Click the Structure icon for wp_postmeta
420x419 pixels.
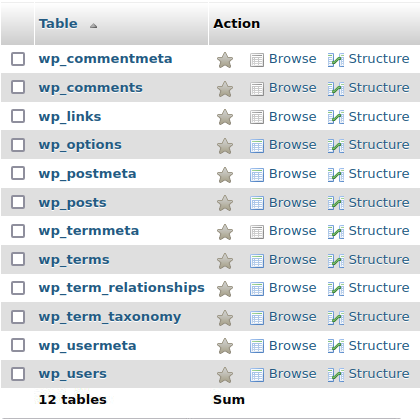click(336, 174)
